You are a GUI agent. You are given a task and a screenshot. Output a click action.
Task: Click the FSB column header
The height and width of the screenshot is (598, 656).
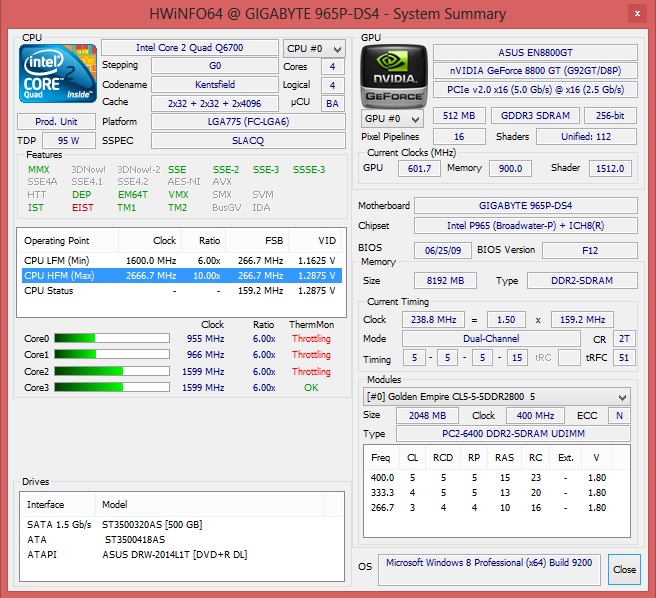pos(257,241)
